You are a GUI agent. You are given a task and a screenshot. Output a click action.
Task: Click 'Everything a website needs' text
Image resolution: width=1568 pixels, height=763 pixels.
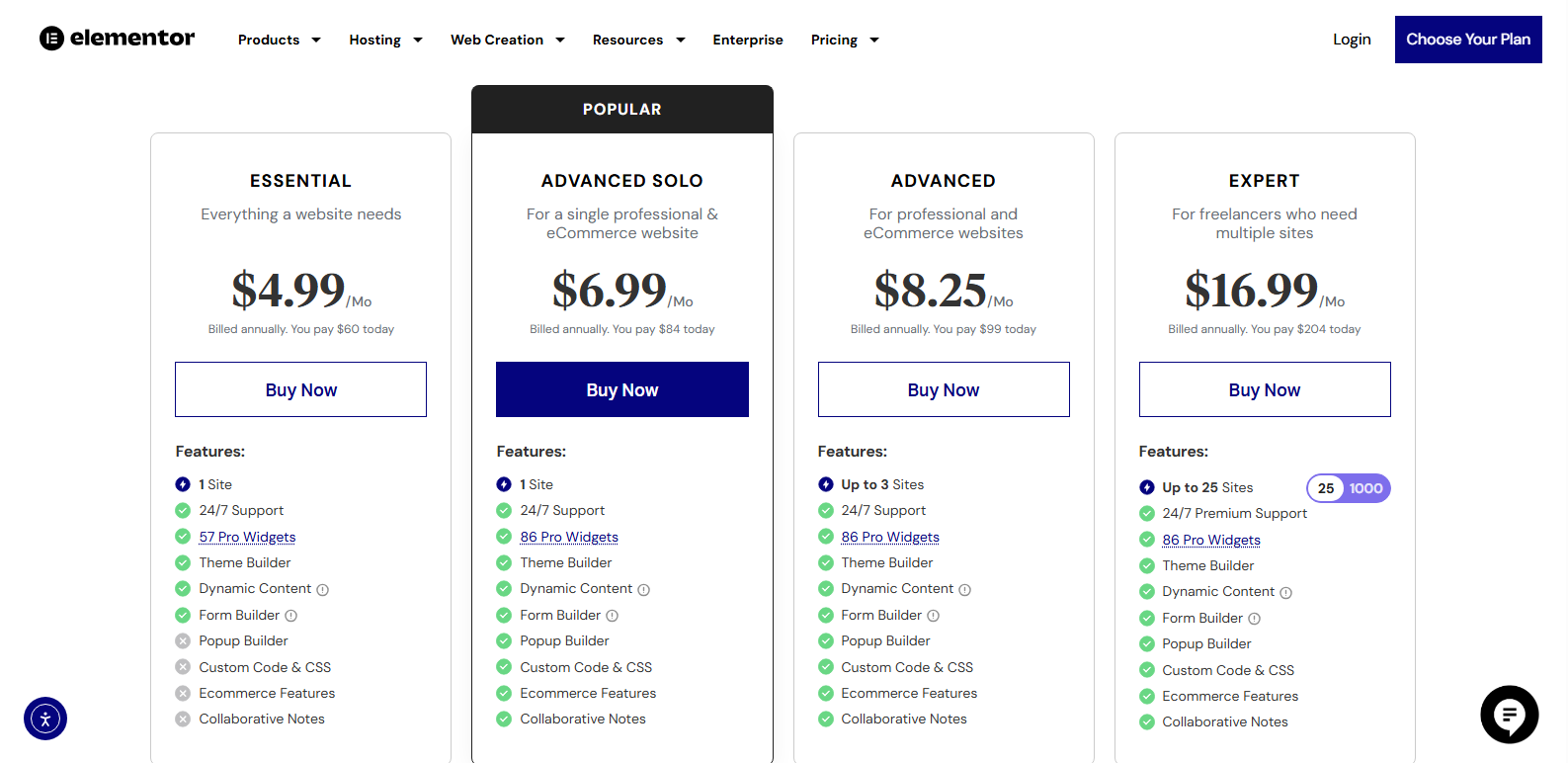(x=301, y=214)
